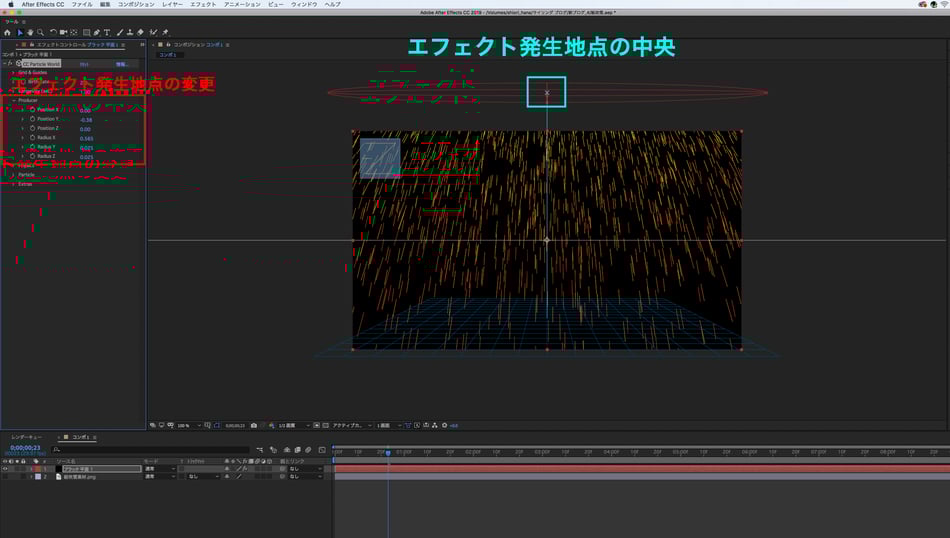This screenshot has width=950, height=538.
Task: Toggle the Position Y stopwatch
Action: point(32,119)
